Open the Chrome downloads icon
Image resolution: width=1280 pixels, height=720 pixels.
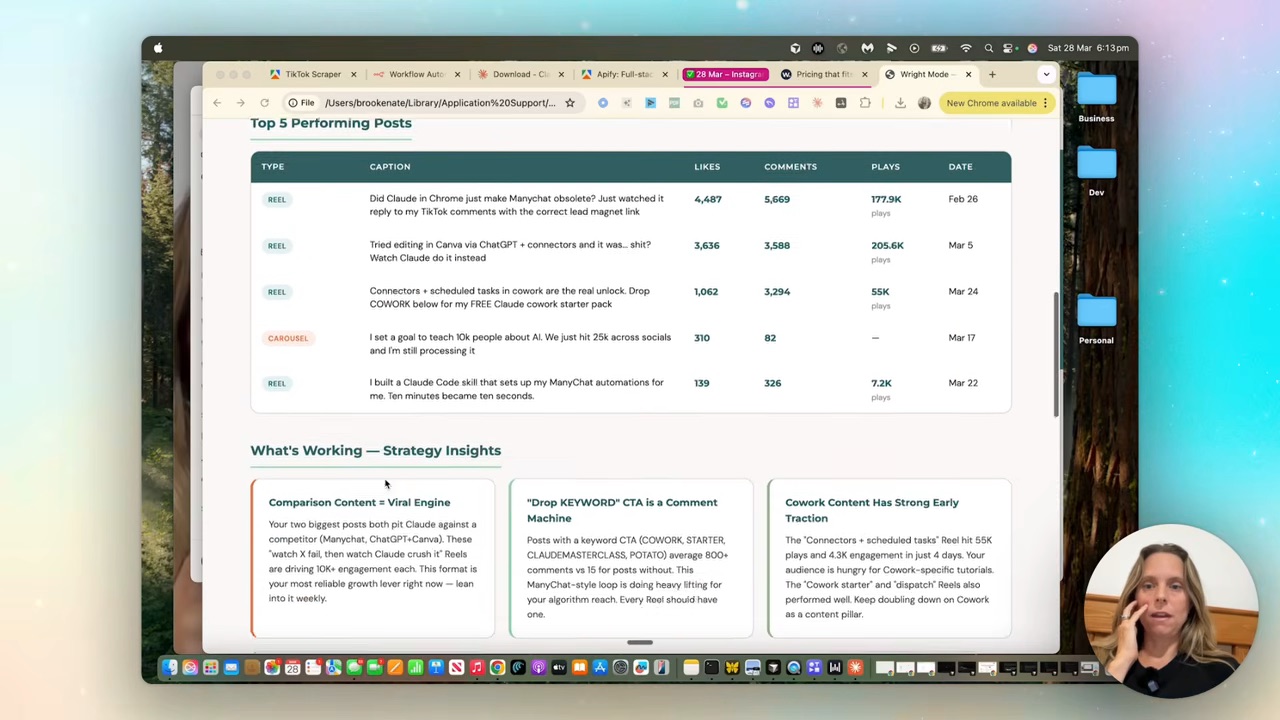click(x=900, y=103)
